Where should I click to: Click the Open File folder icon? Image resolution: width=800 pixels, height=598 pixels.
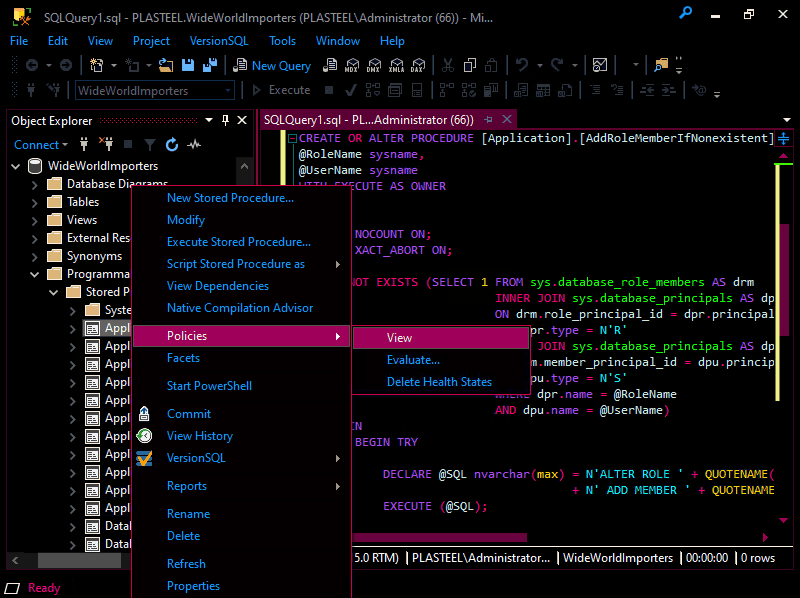pyautogui.click(x=165, y=65)
